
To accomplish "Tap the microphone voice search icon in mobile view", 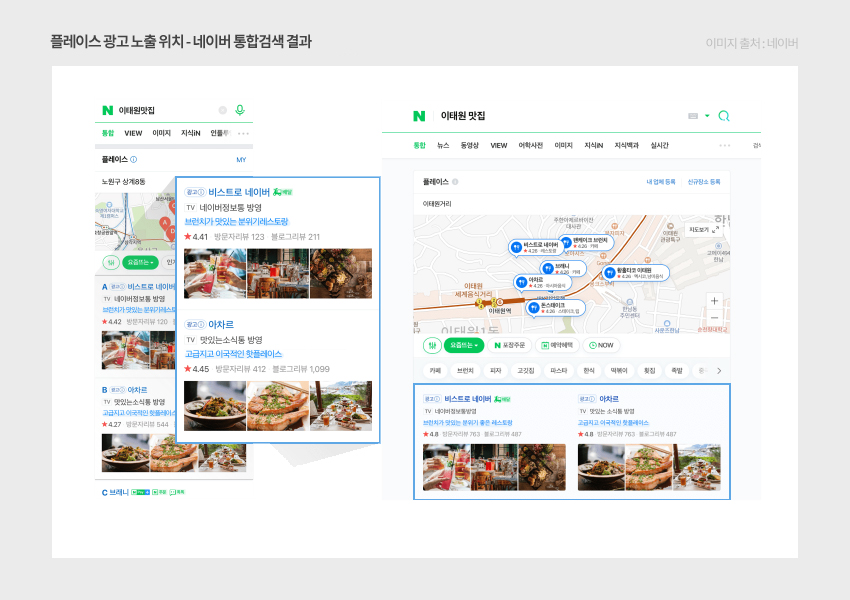I will coord(240,110).
